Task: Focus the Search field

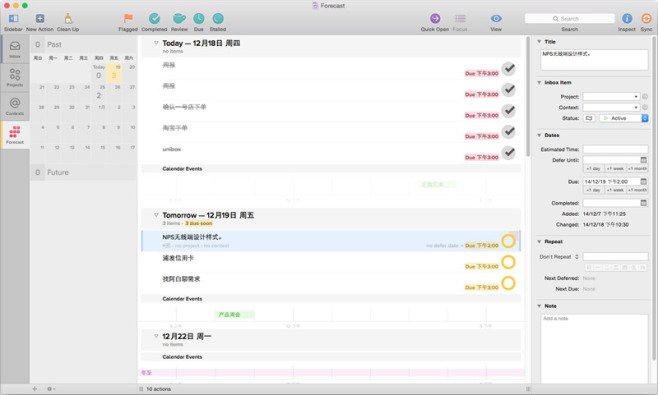Action: coord(569,18)
